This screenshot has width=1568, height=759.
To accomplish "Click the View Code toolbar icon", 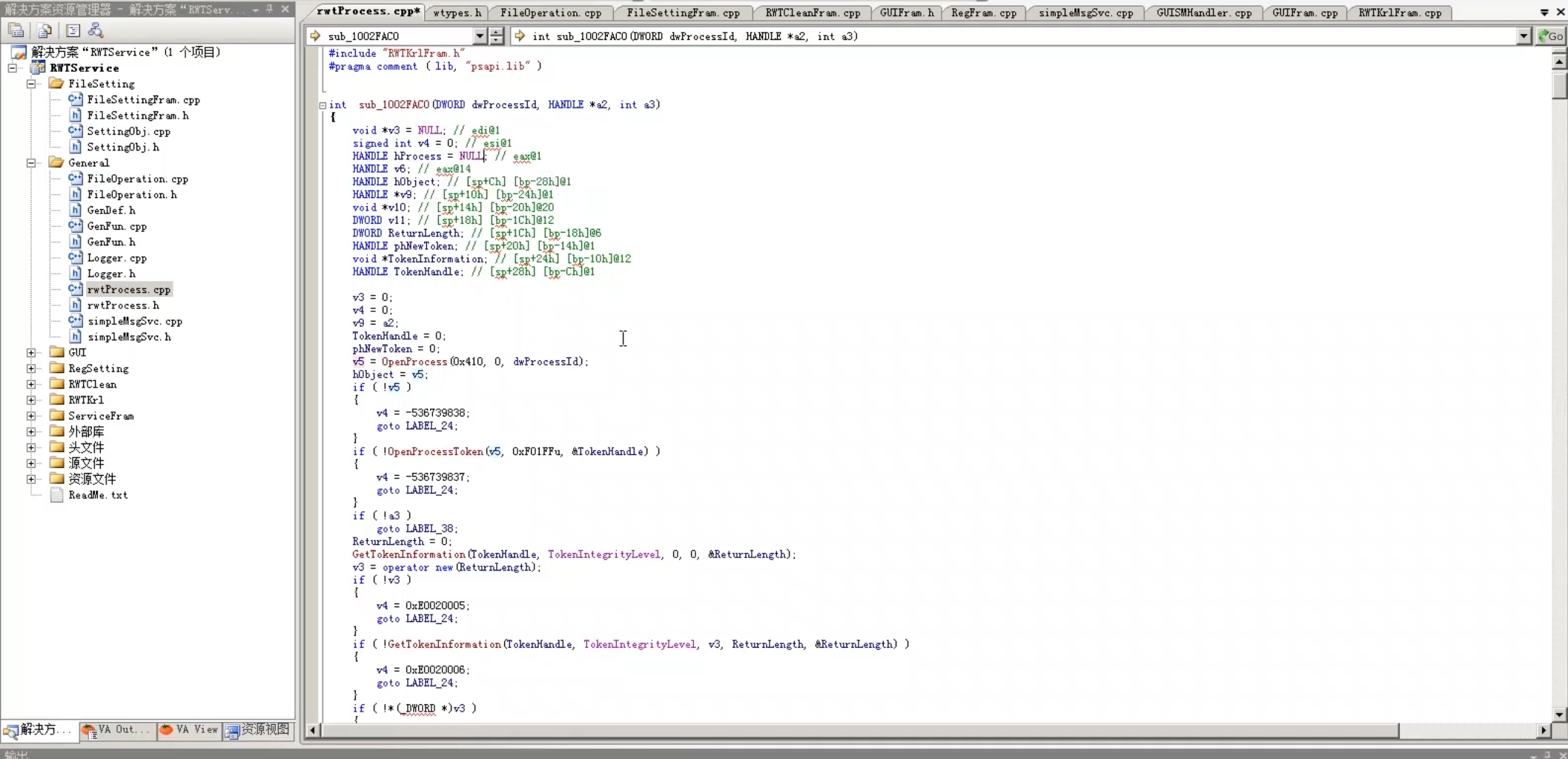I will coord(73,30).
